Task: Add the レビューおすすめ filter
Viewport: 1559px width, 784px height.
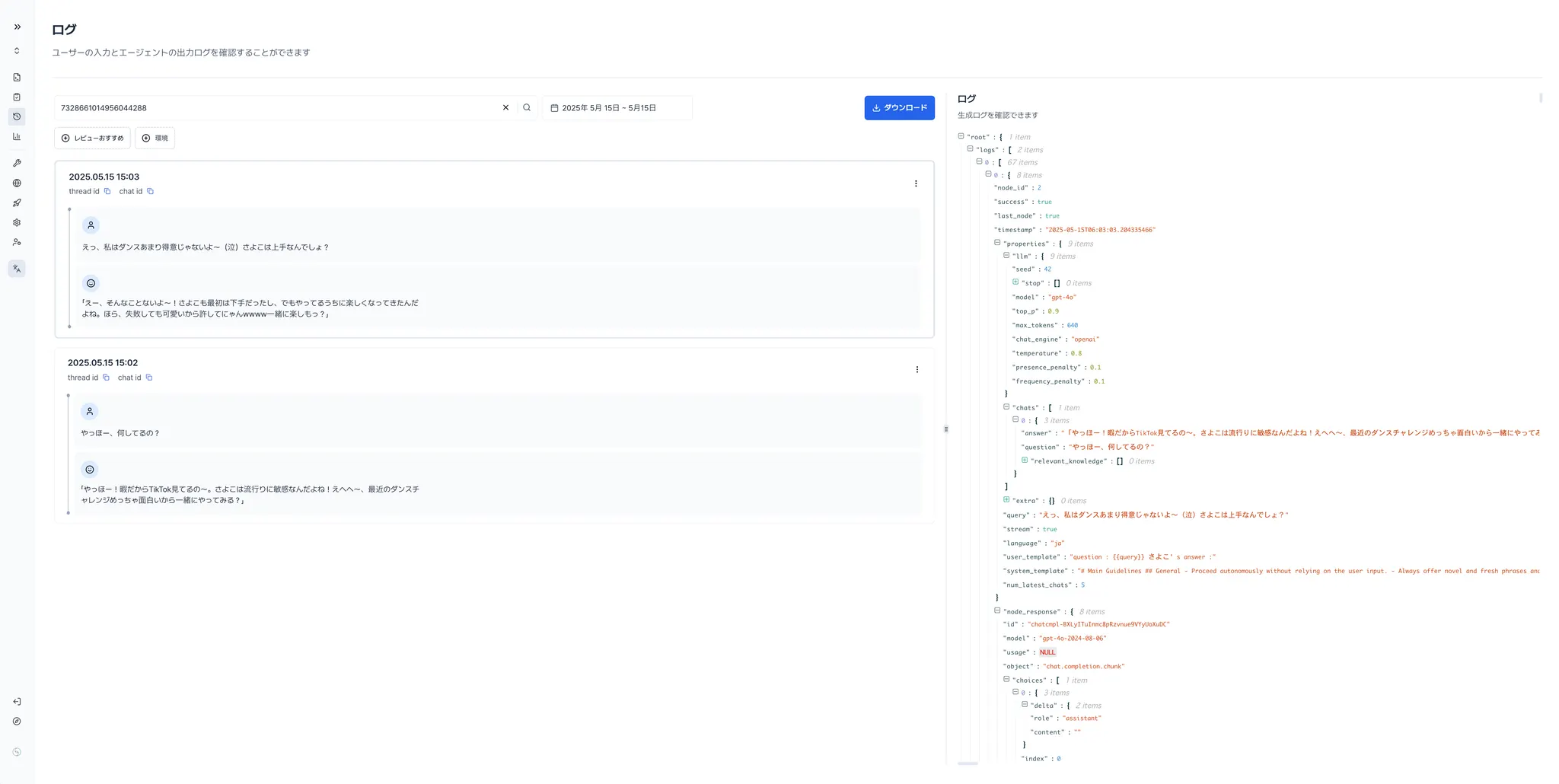Action: [93, 138]
